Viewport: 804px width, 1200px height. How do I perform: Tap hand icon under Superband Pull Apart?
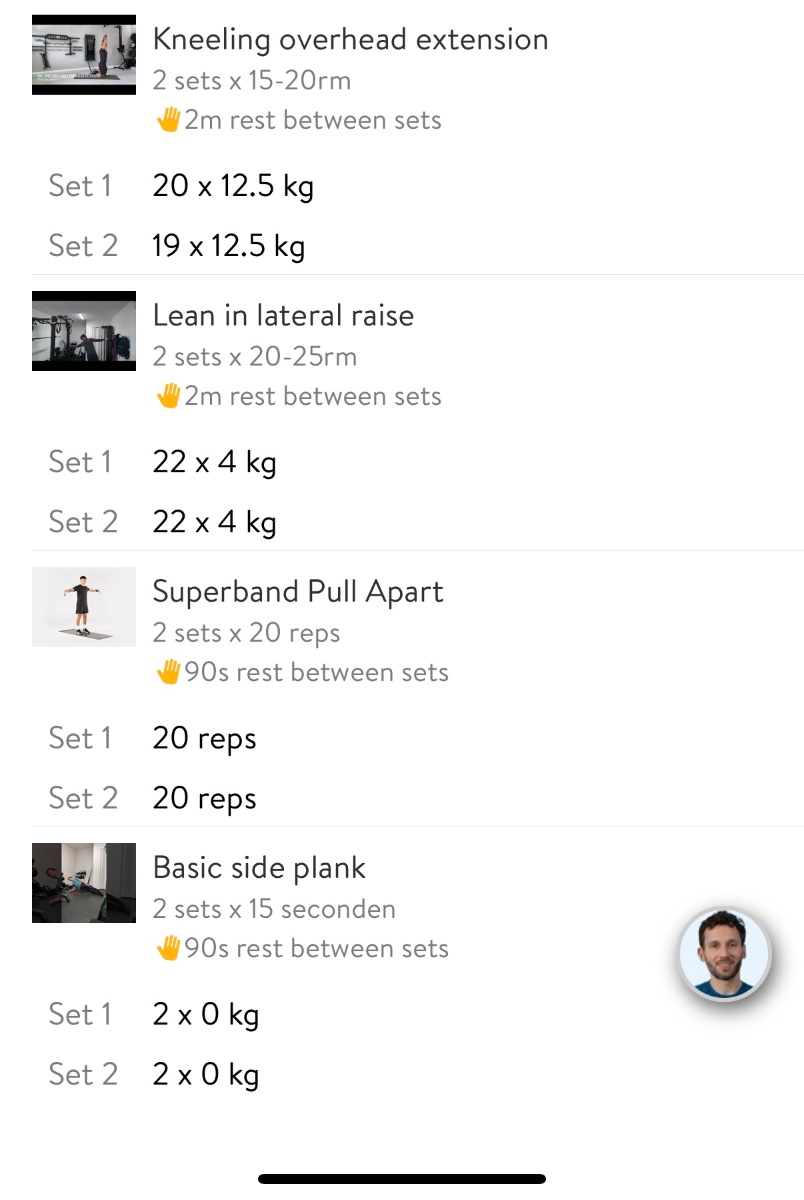click(168, 673)
